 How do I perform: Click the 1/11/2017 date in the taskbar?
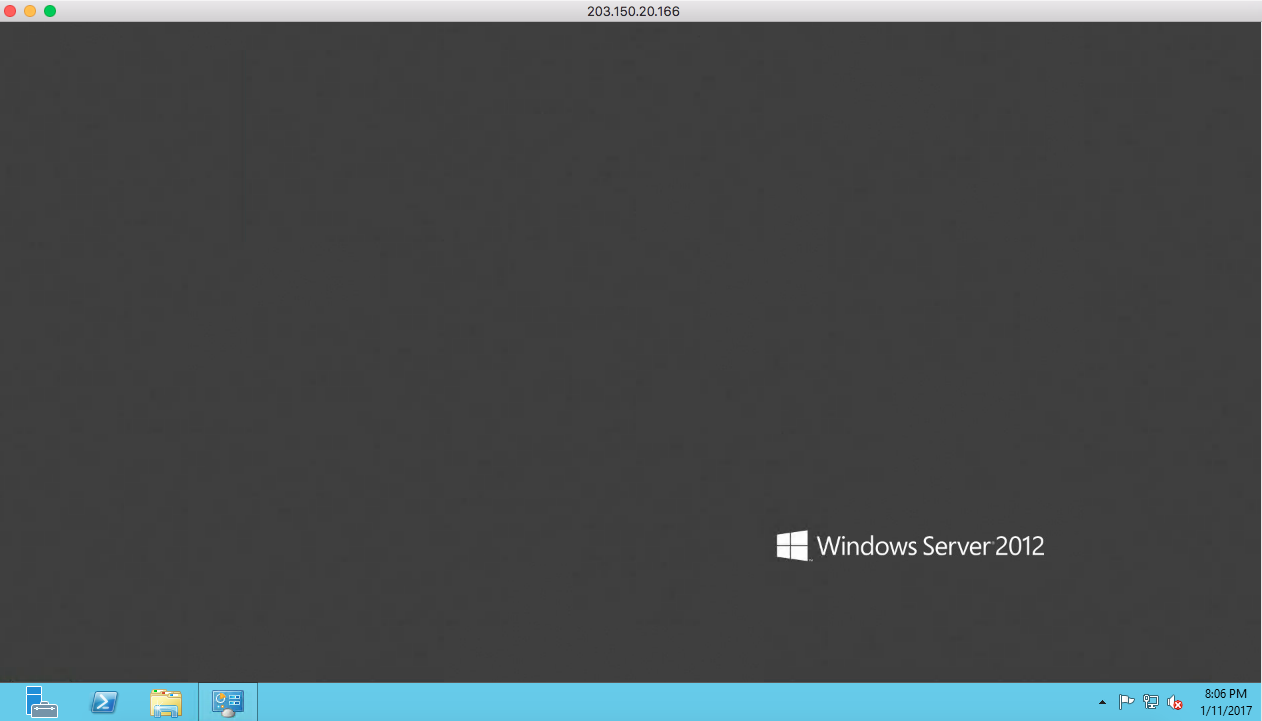pos(1225,710)
